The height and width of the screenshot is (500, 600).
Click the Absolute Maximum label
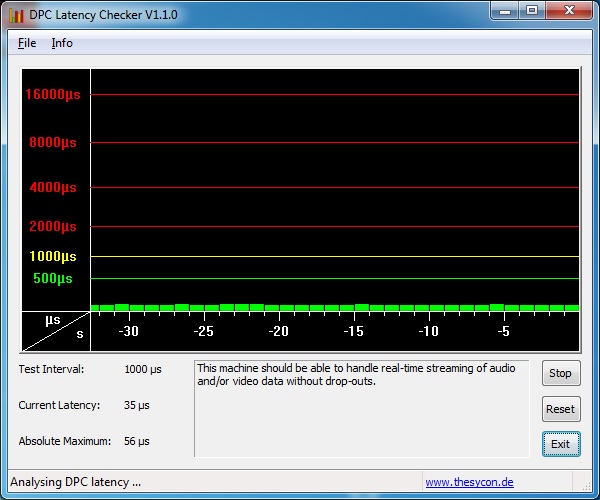[x=65, y=441]
